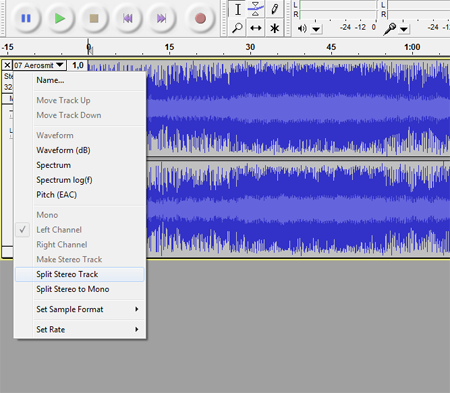Open the output meter dropdown arrow

tap(316, 29)
